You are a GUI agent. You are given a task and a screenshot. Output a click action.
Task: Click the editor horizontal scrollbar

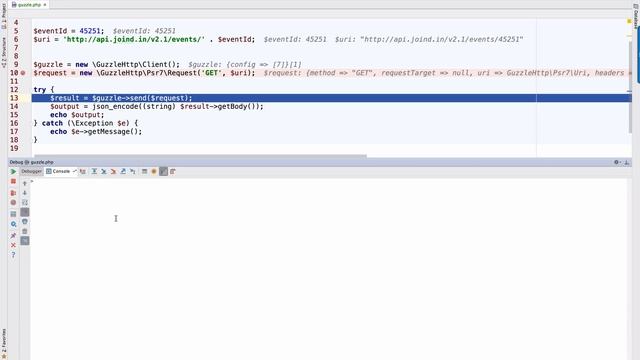pyautogui.click(x=200, y=156)
